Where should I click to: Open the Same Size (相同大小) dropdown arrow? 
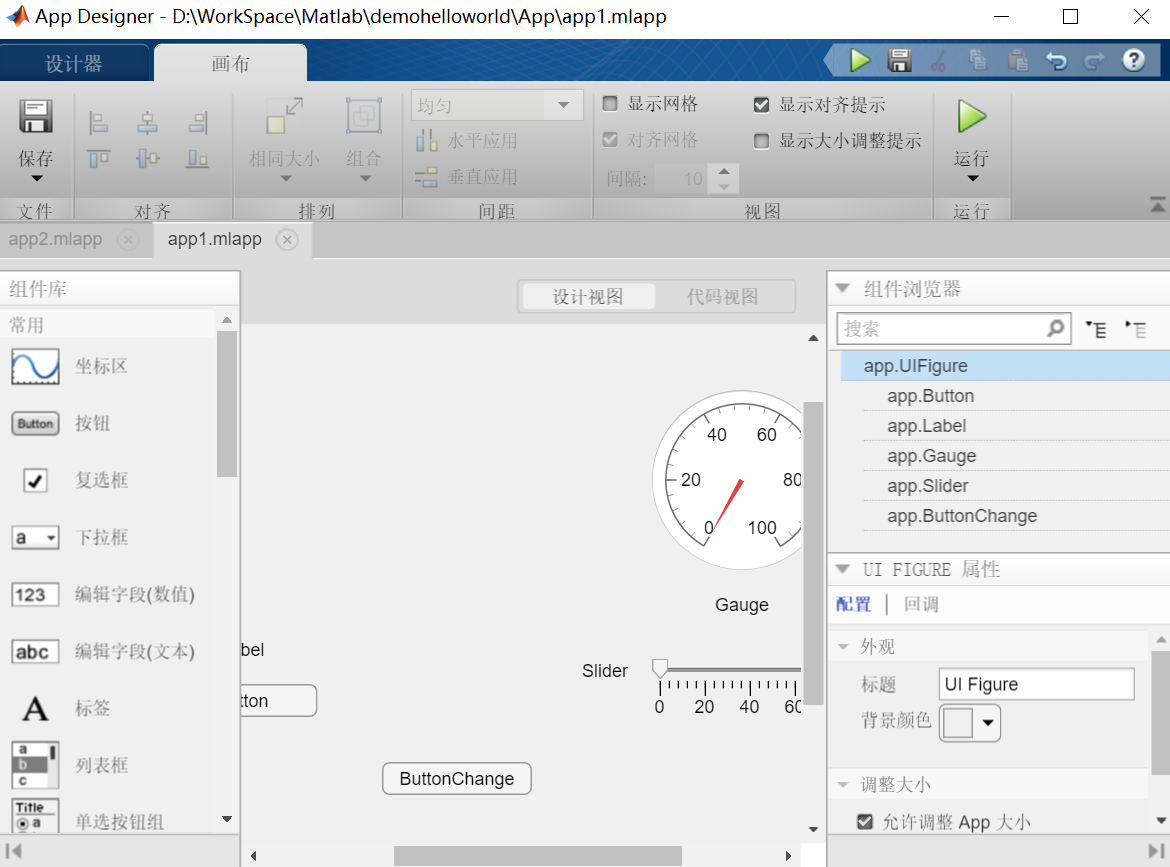286,179
